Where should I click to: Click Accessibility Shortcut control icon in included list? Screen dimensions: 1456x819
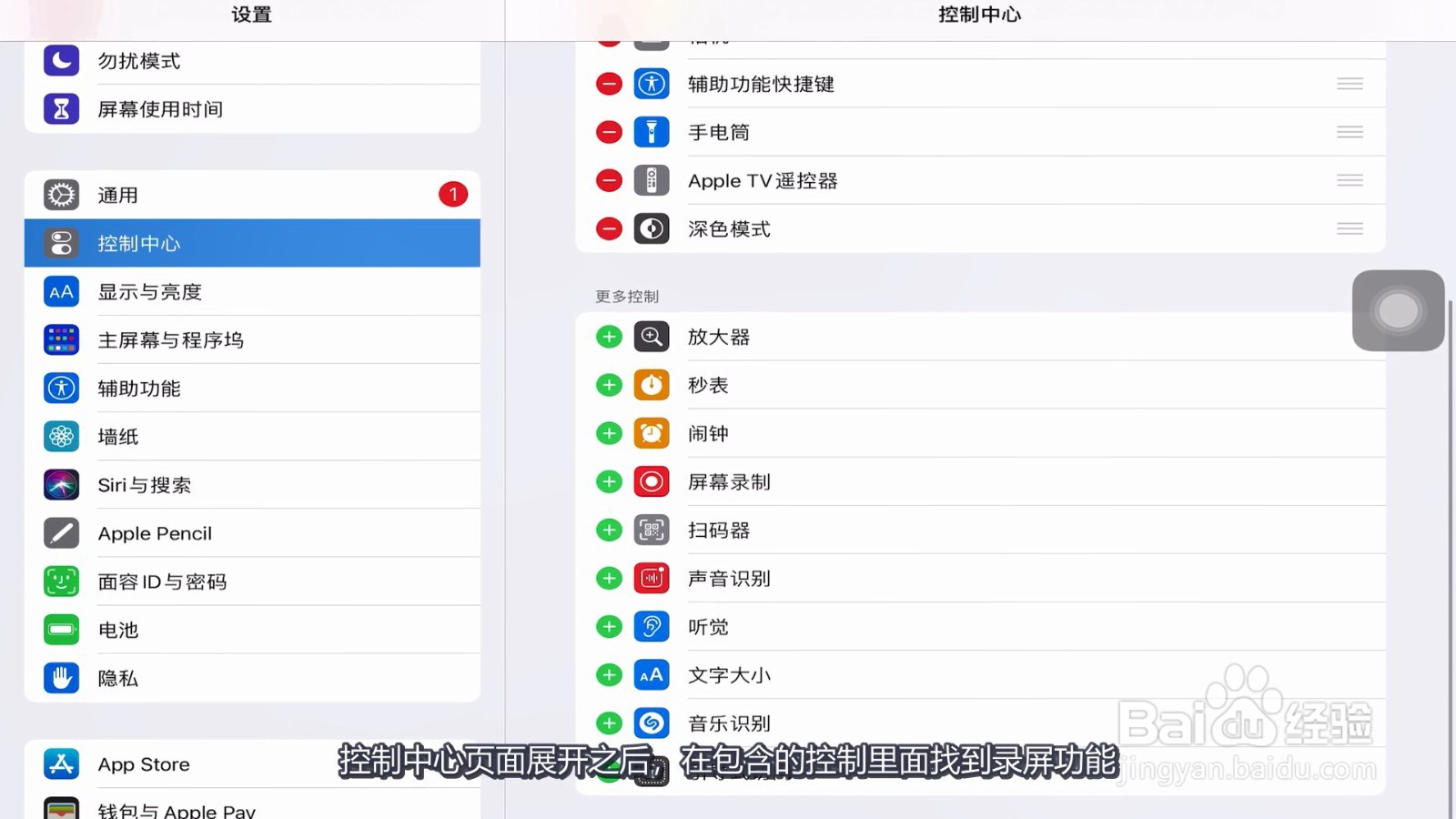652,84
